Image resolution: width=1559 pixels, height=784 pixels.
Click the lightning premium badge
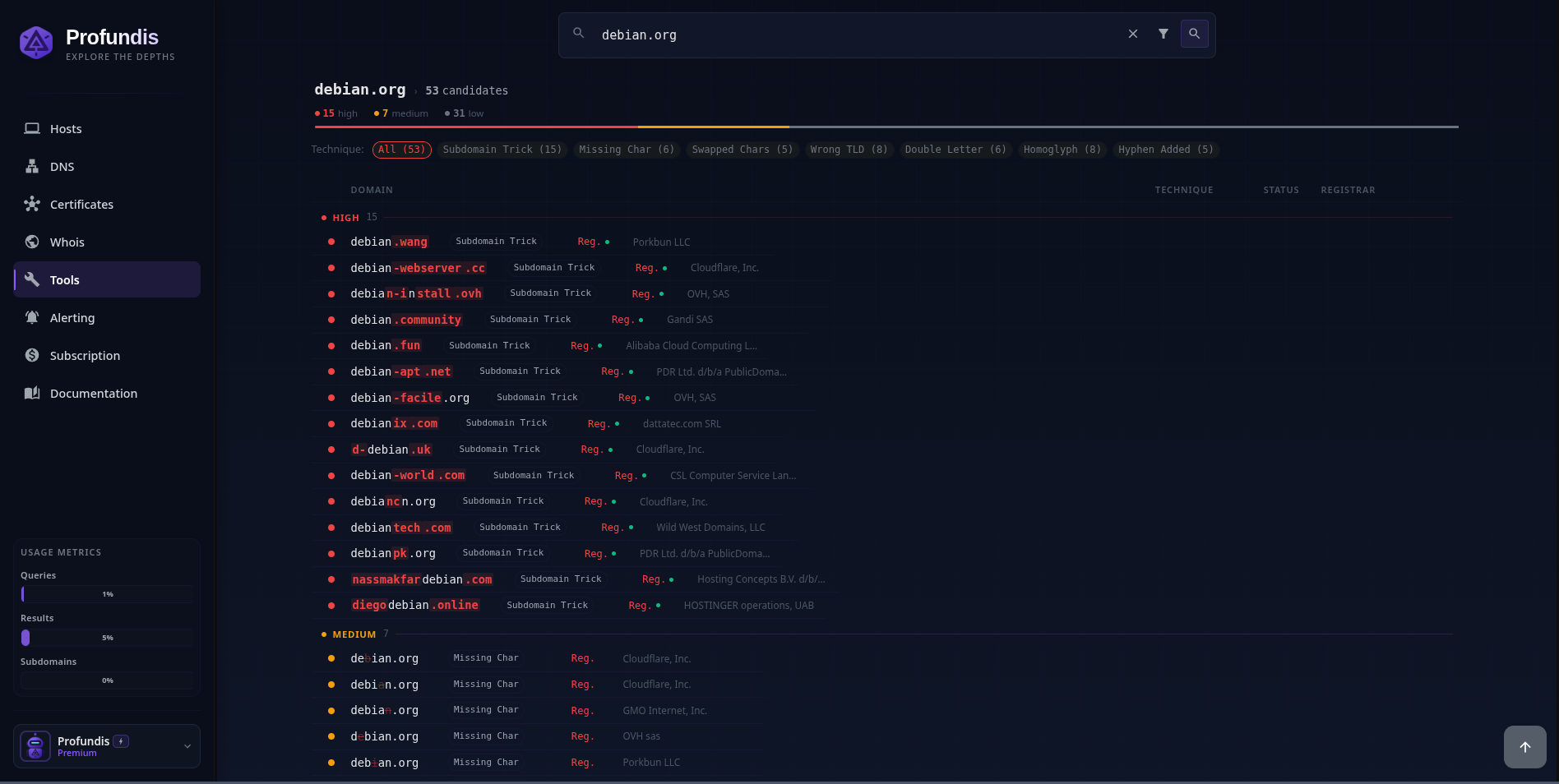pyautogui.click(x=121, y=741)
